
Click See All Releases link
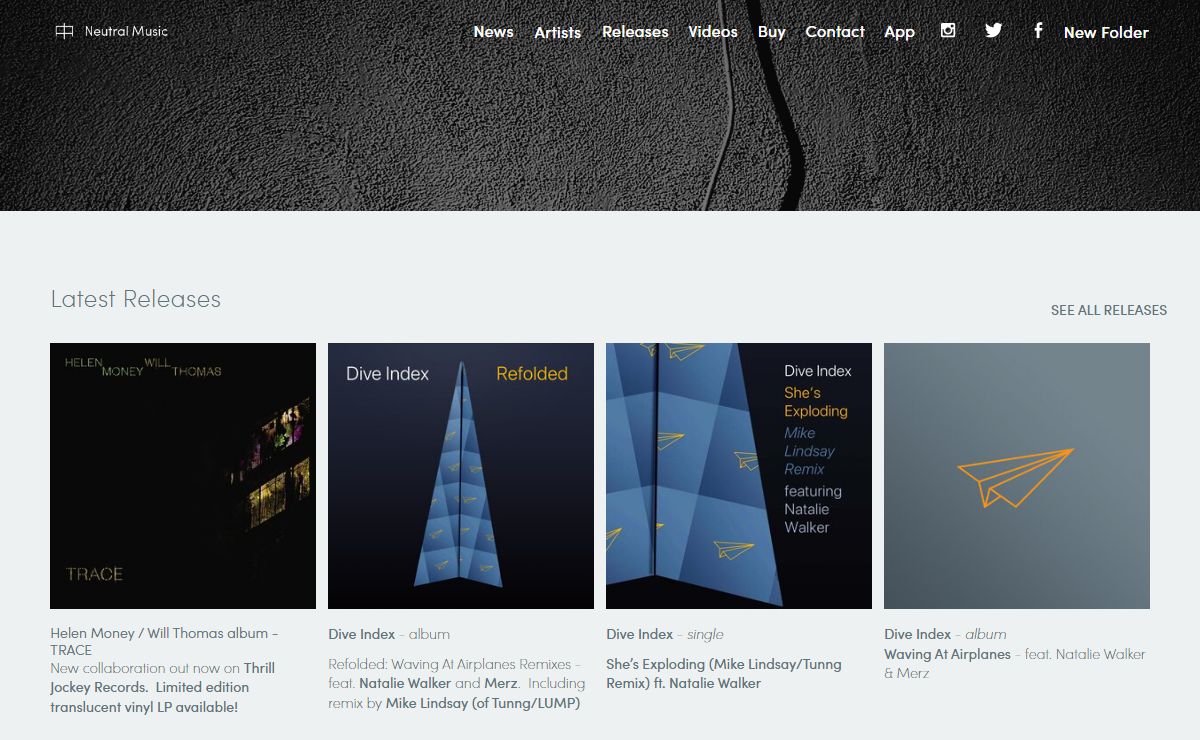point(1109,310)
